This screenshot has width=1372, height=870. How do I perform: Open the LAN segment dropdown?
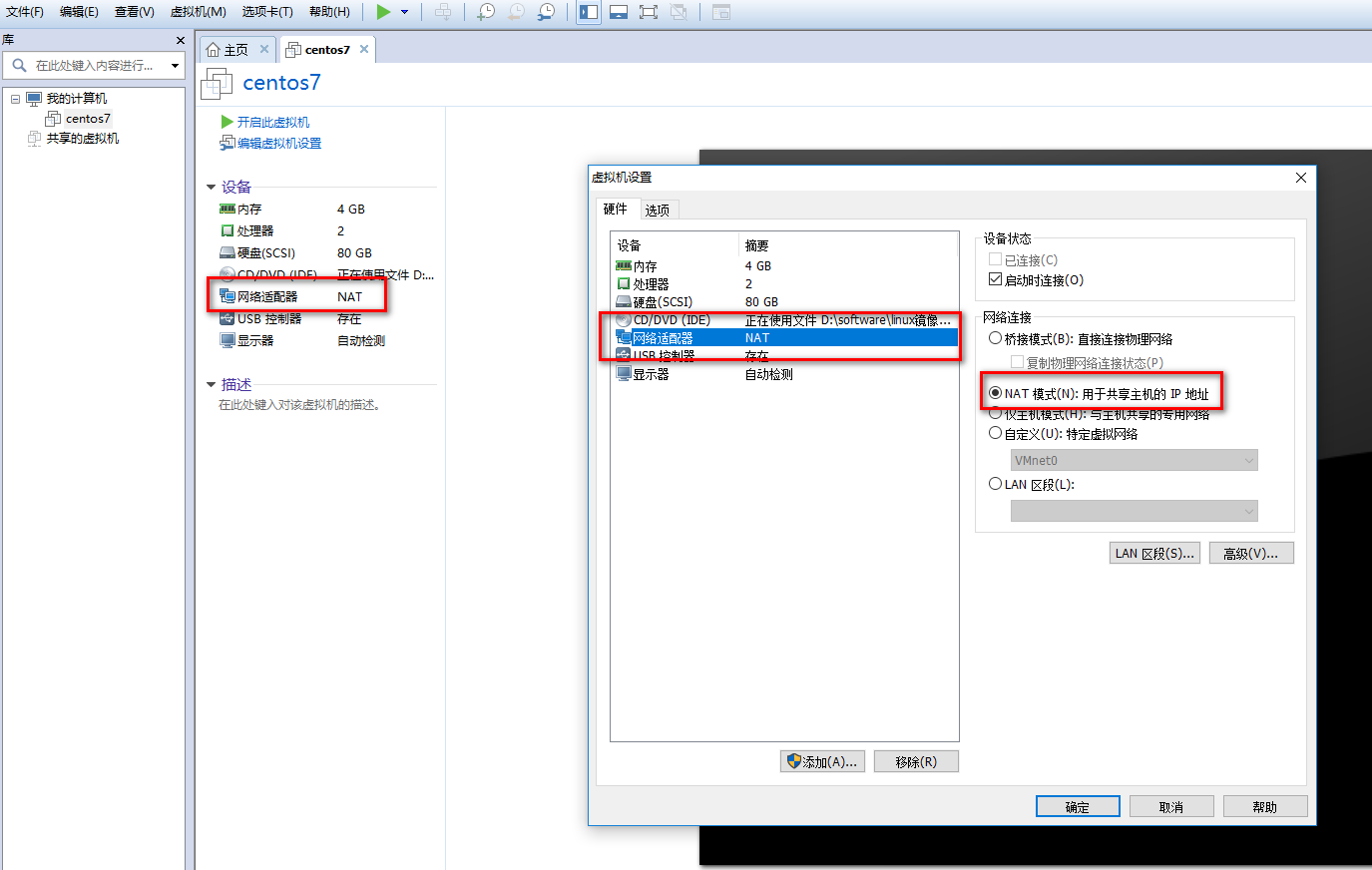click(1134, 512)
